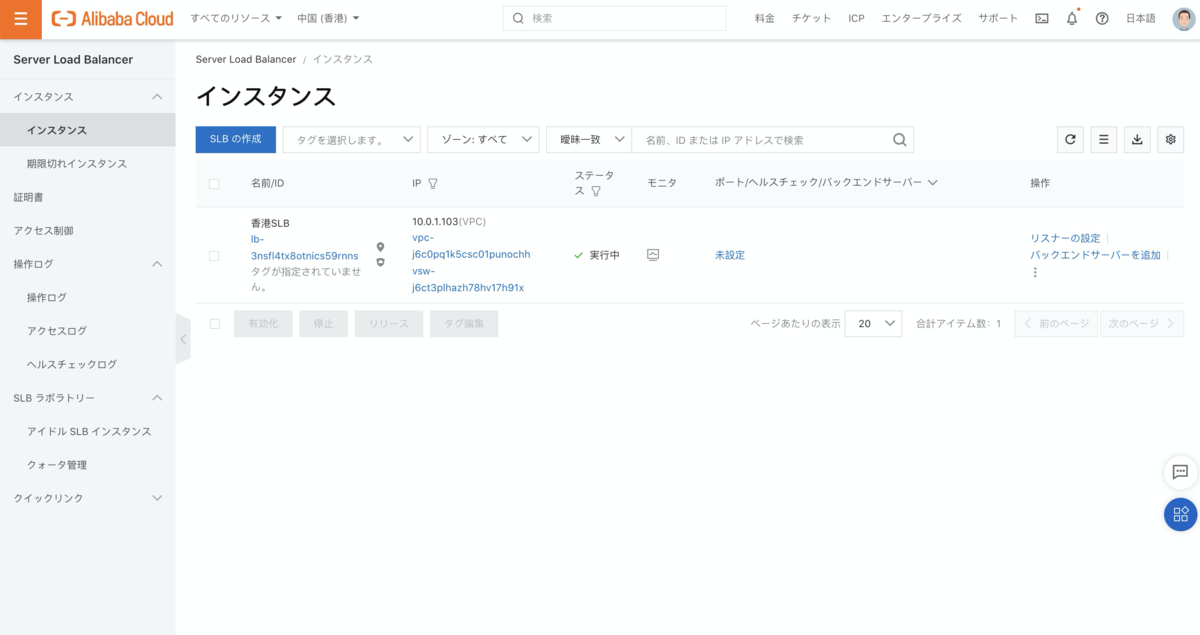Toggle the select-all checkbox in table header
Screen dimensions: 1200x635
pos(214,184)
